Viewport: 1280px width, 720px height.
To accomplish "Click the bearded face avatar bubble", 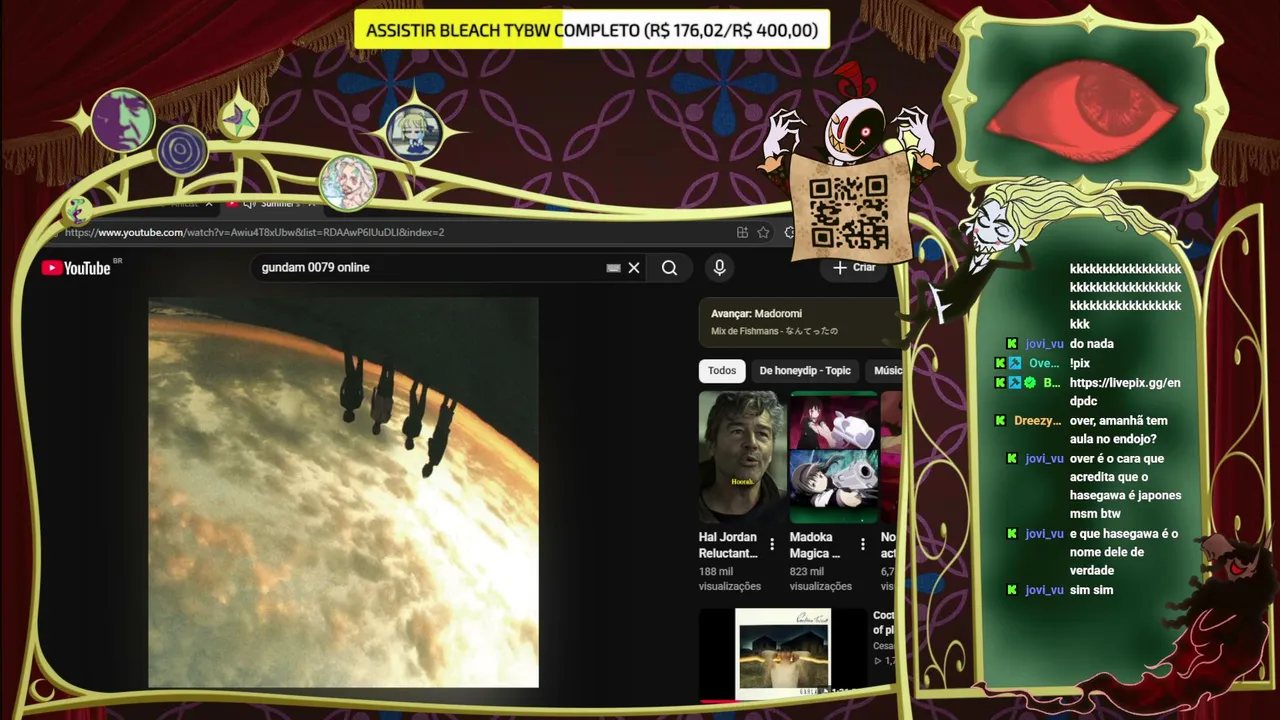I will click(x=347, y=182).
